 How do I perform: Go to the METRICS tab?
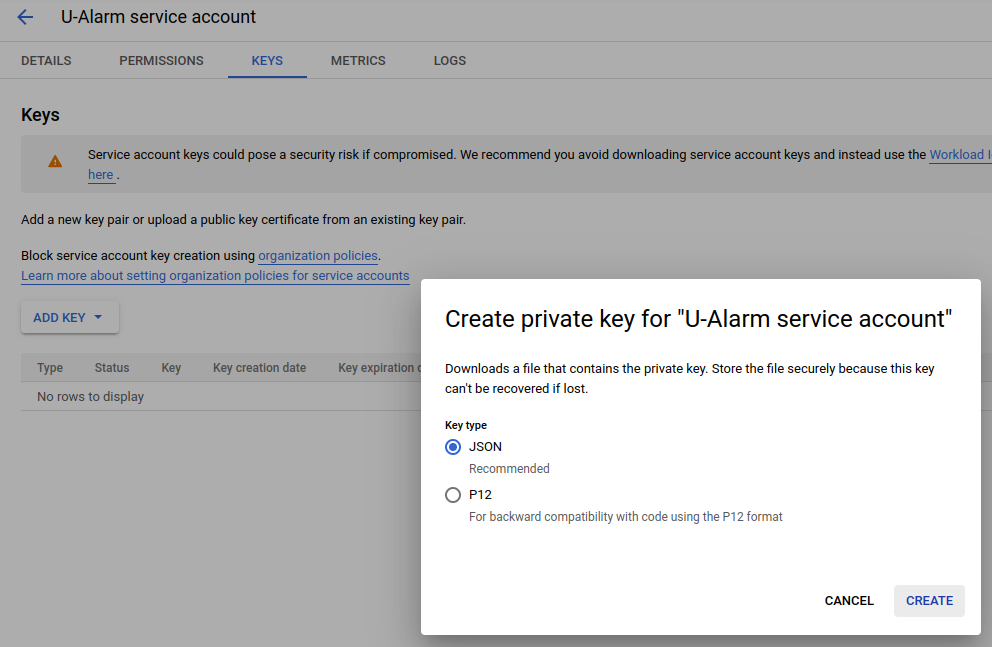358,61
